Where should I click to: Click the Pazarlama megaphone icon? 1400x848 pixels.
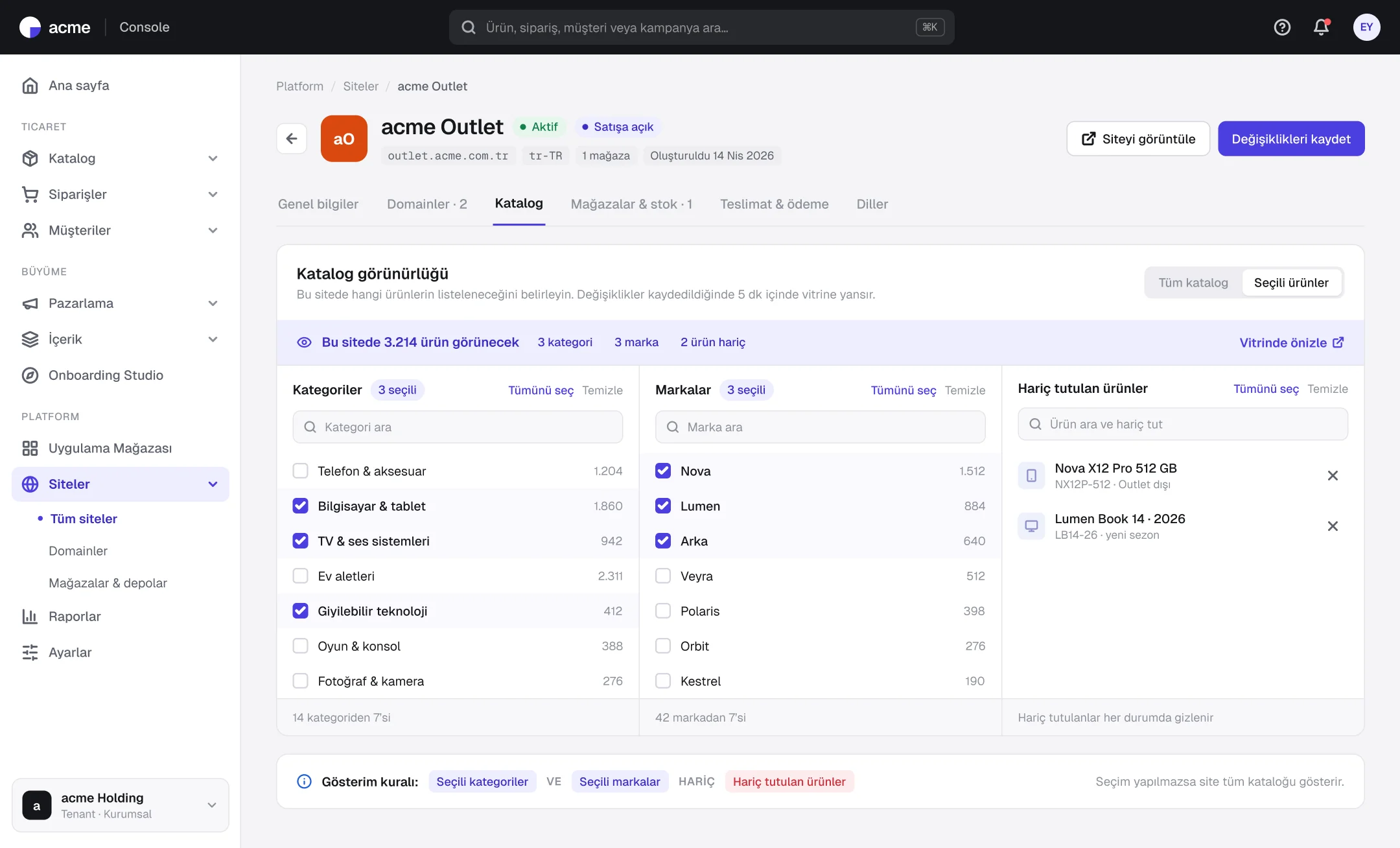point(30,303)
